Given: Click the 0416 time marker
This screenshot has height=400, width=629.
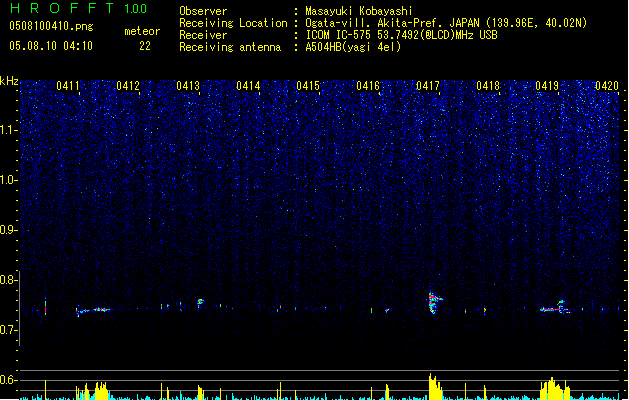Looking at the screenshot, I should 368,86.
